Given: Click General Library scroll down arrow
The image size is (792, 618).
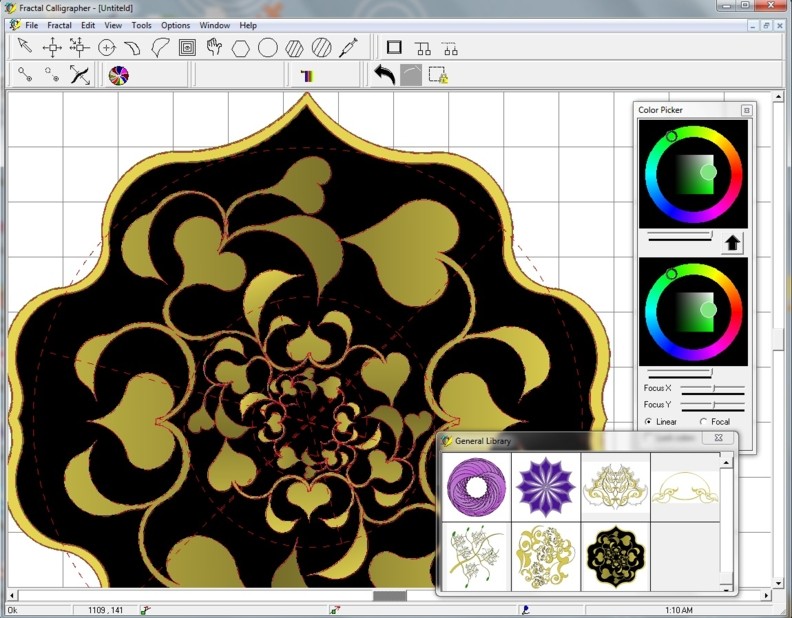Looking at the screenshot, I should (726, 588).
